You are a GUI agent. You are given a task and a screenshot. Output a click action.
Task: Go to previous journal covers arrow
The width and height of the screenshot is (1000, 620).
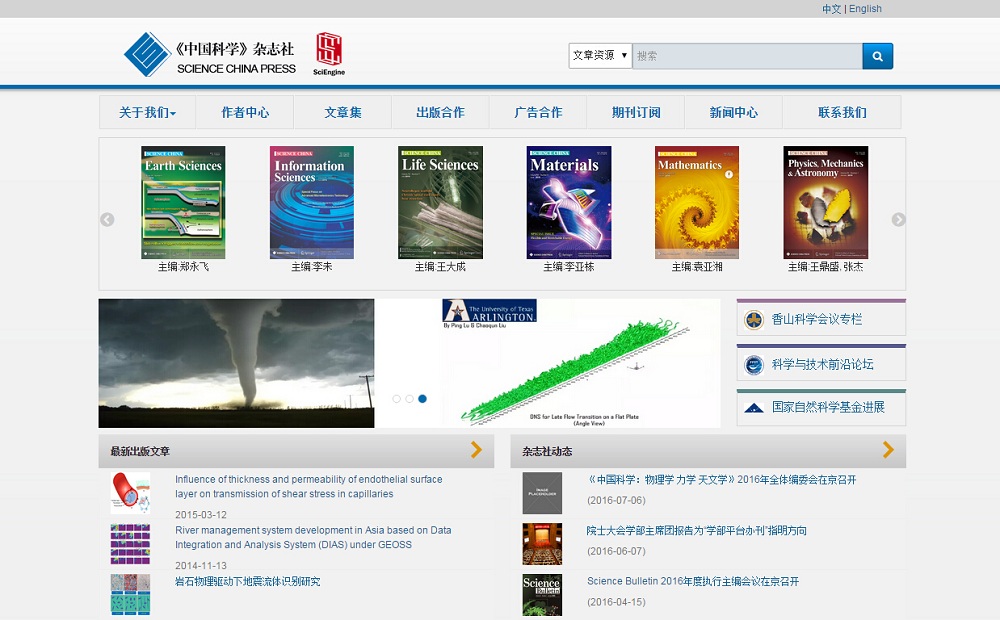pyautogui.click(x=107, y=219)
